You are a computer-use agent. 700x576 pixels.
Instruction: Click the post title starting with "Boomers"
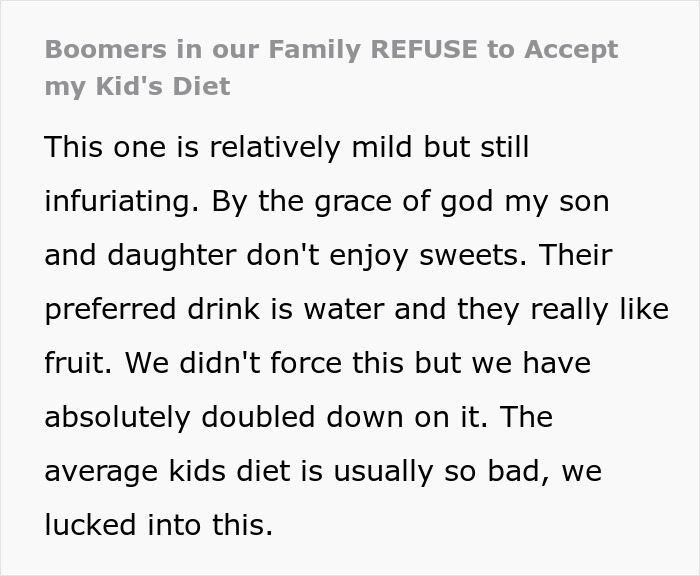click(x=330, y=50)
